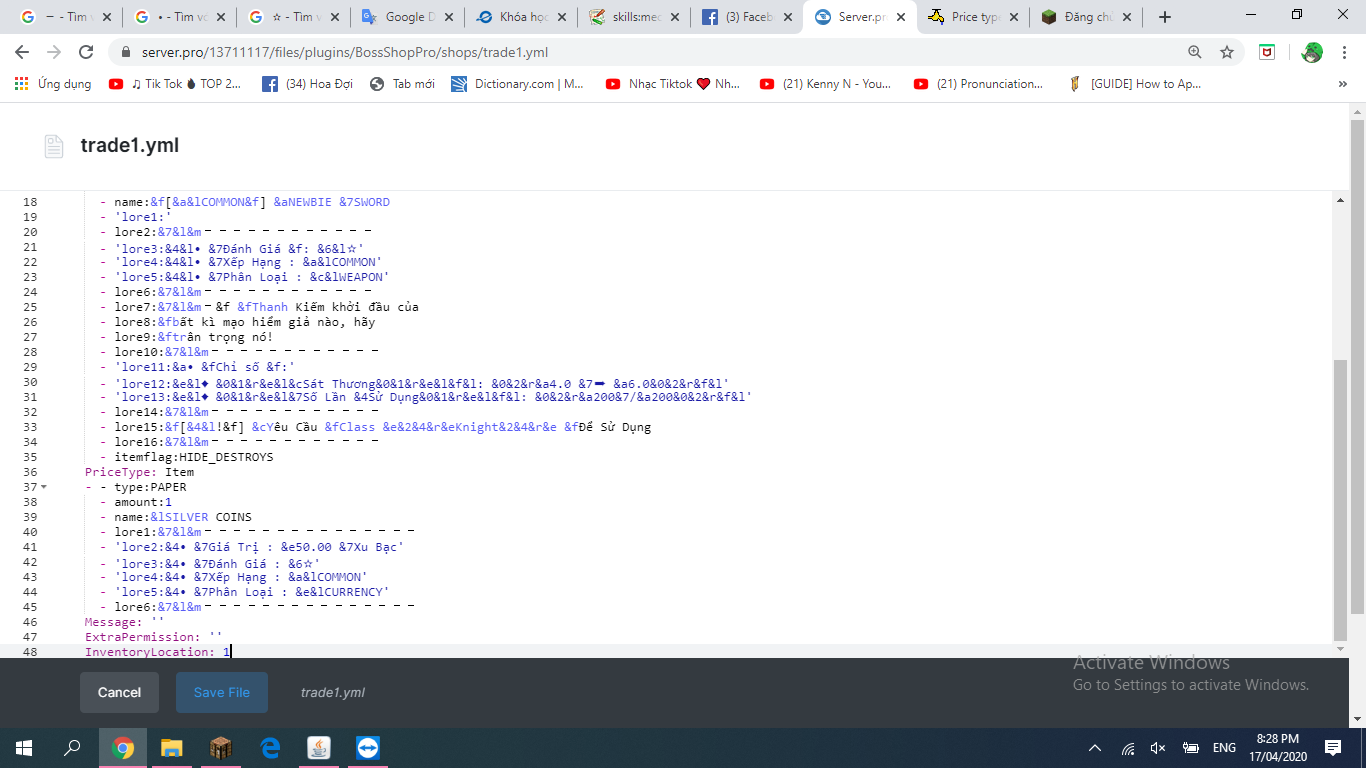1366x768 pixels.
Task: Switch to the Google Dịch tab
Action: (404, 17)
